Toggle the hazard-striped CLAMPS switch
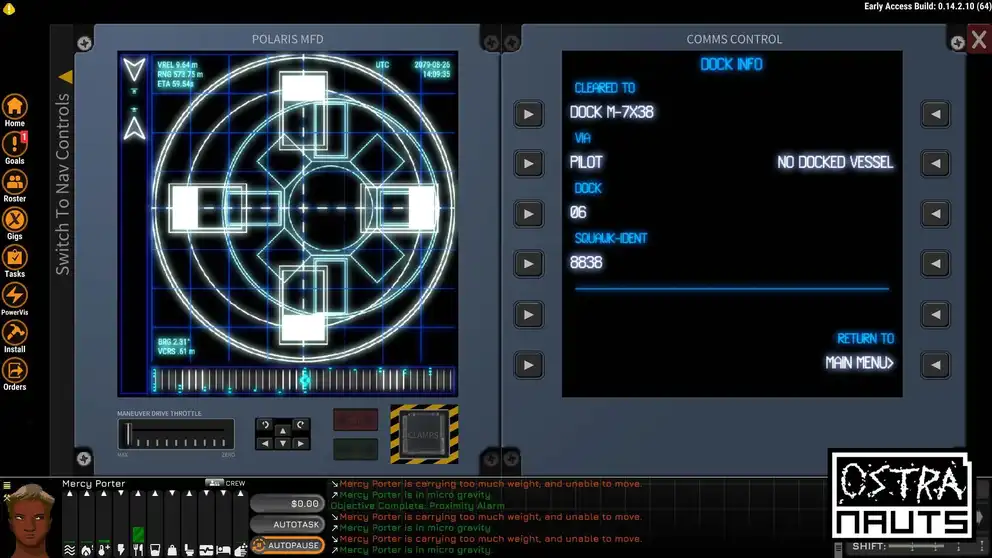Viewport: 992px width, 558px height. pyautogui.click(x=424, y=434)
